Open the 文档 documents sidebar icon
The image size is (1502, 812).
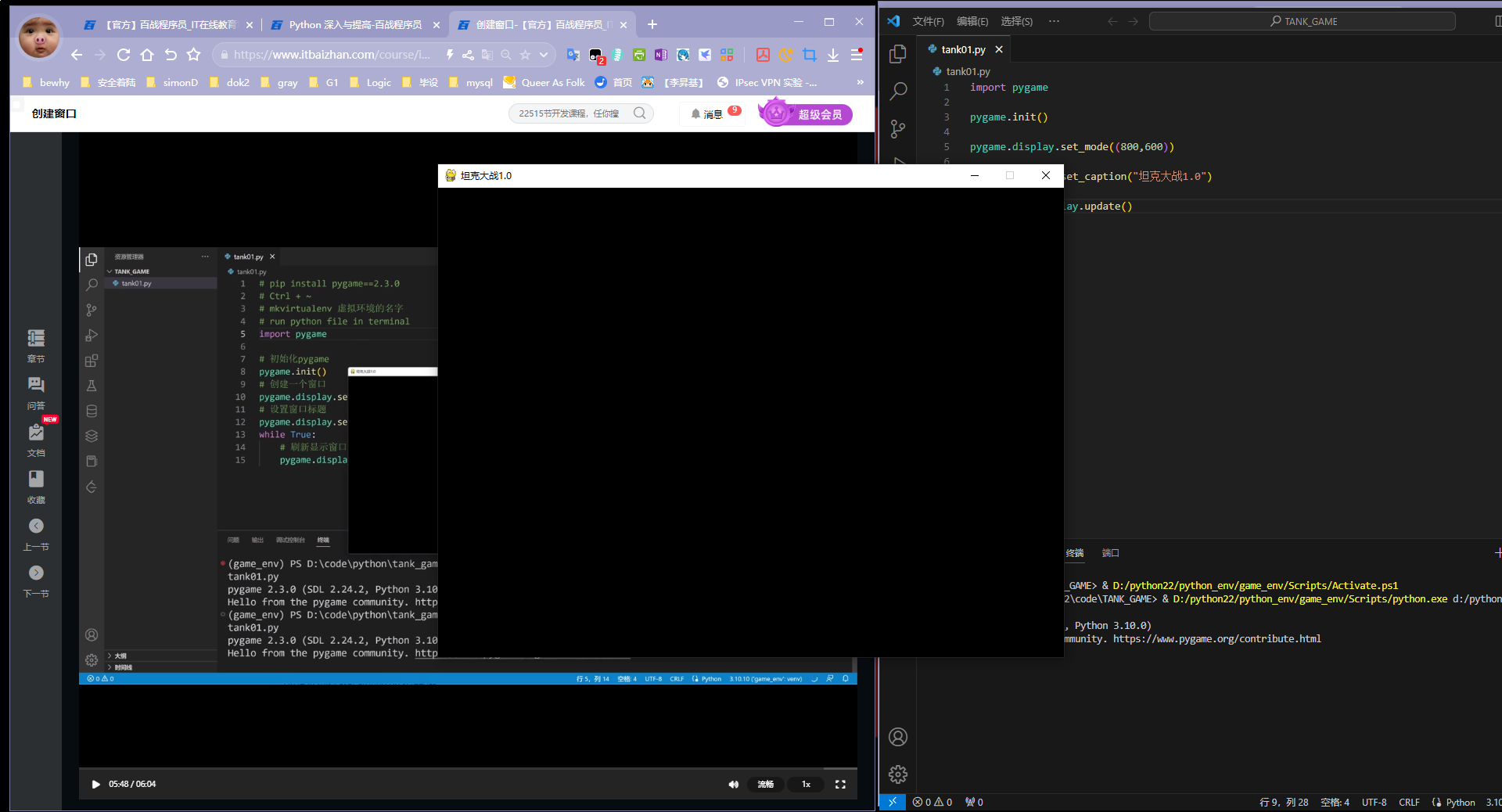(x=36, y=440)
